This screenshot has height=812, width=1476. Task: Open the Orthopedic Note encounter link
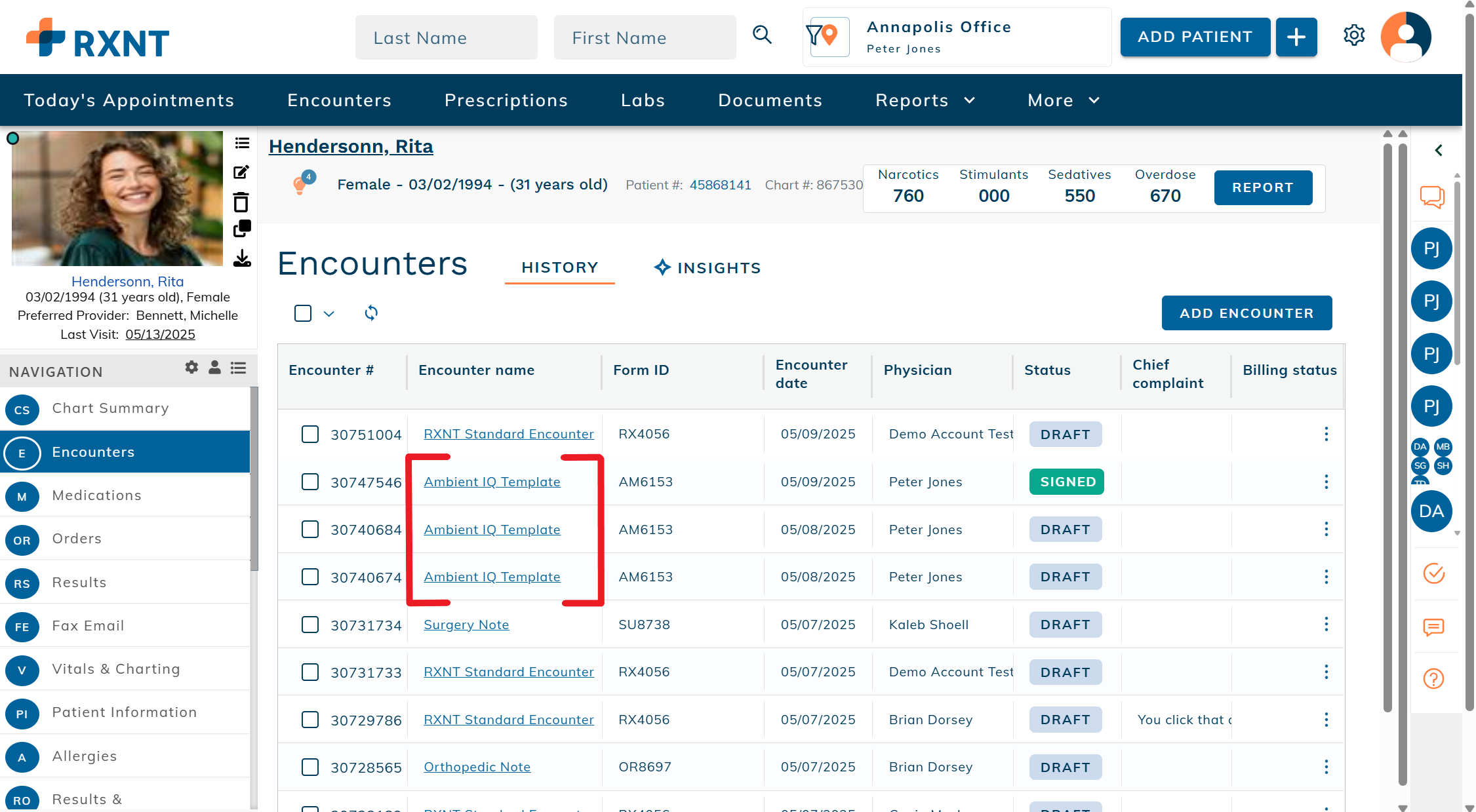coord(477,767)
